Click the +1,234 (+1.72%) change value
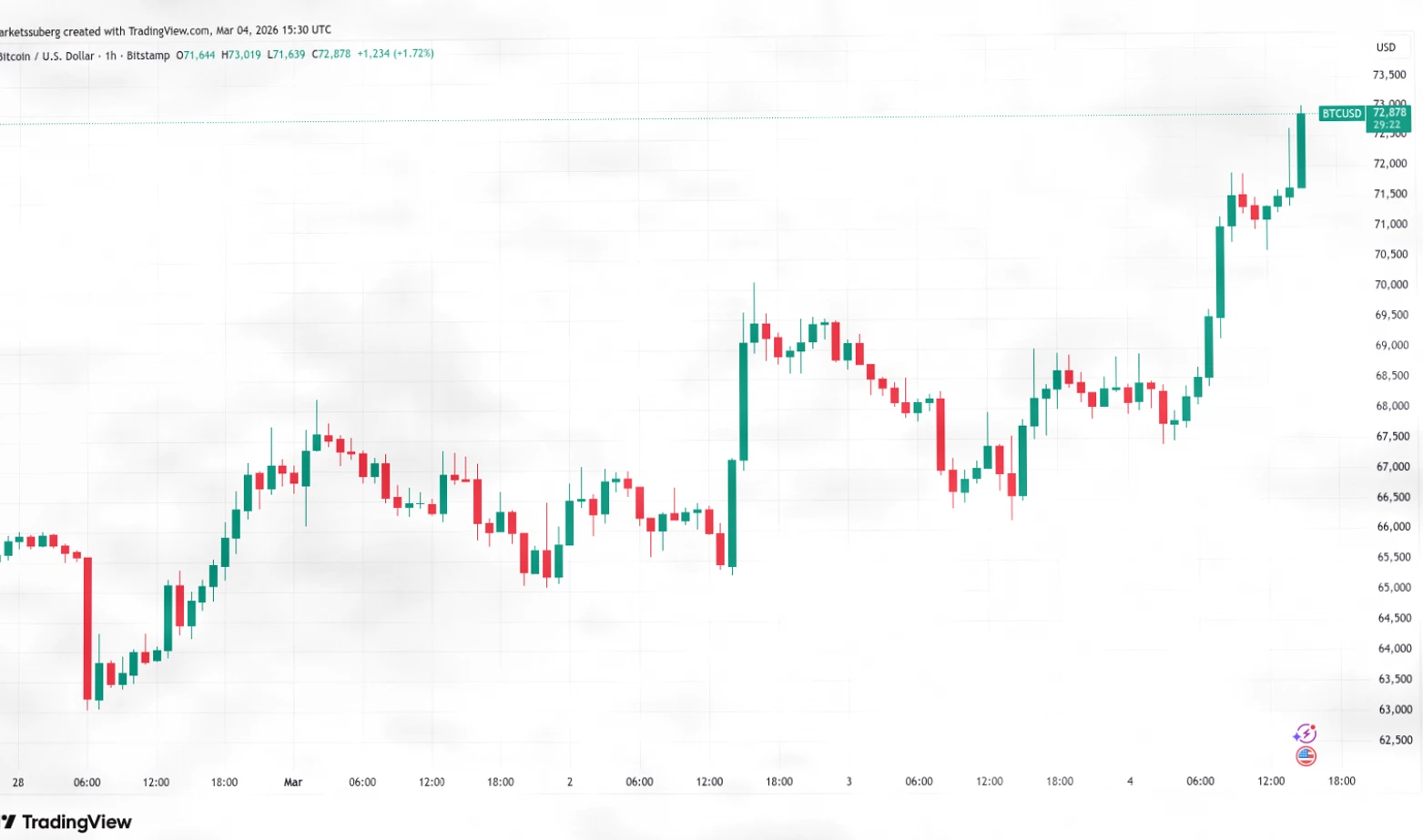 pos(395,54)
